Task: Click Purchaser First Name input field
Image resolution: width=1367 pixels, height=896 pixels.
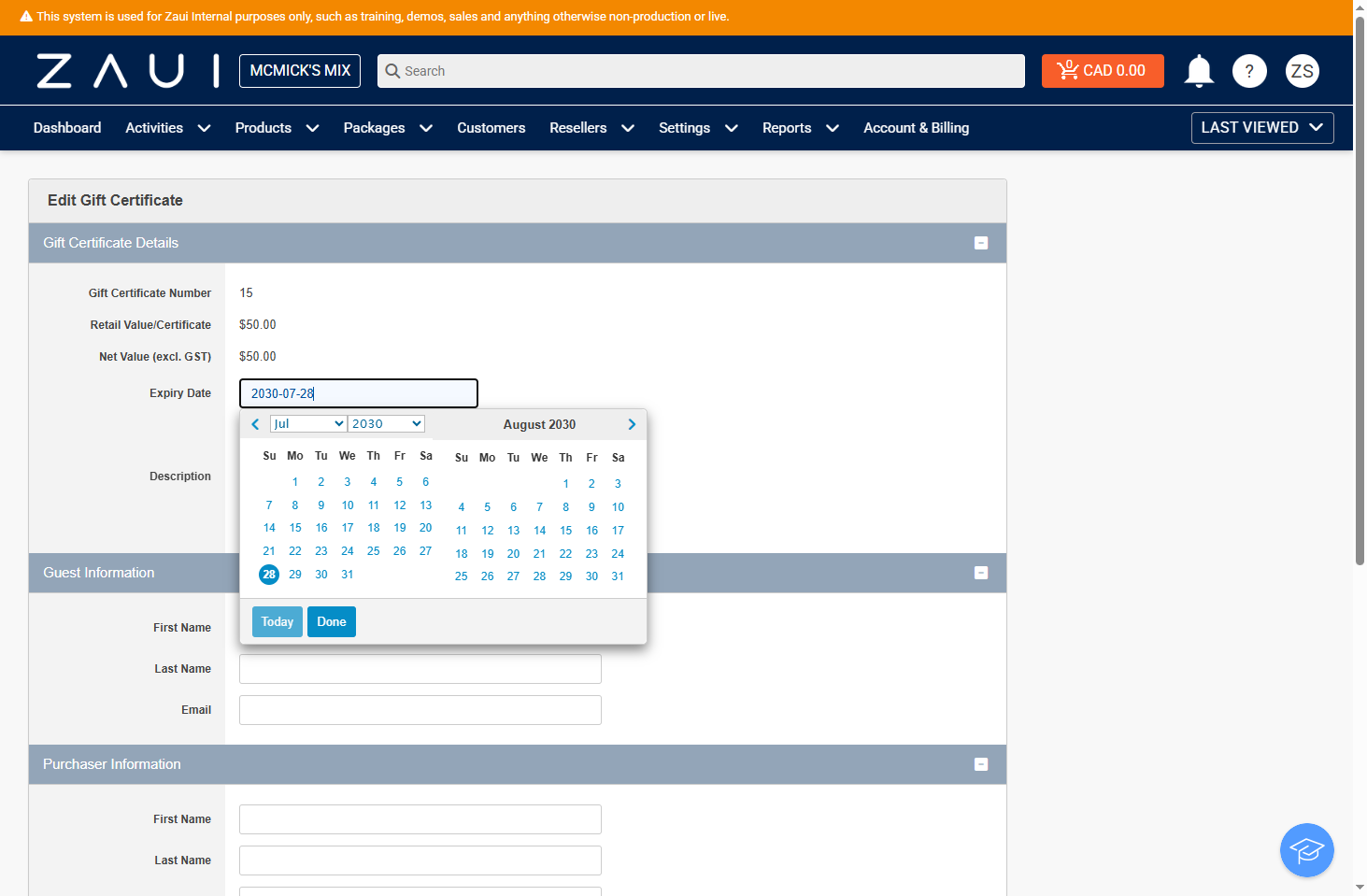Action: (x=420, y=819)
